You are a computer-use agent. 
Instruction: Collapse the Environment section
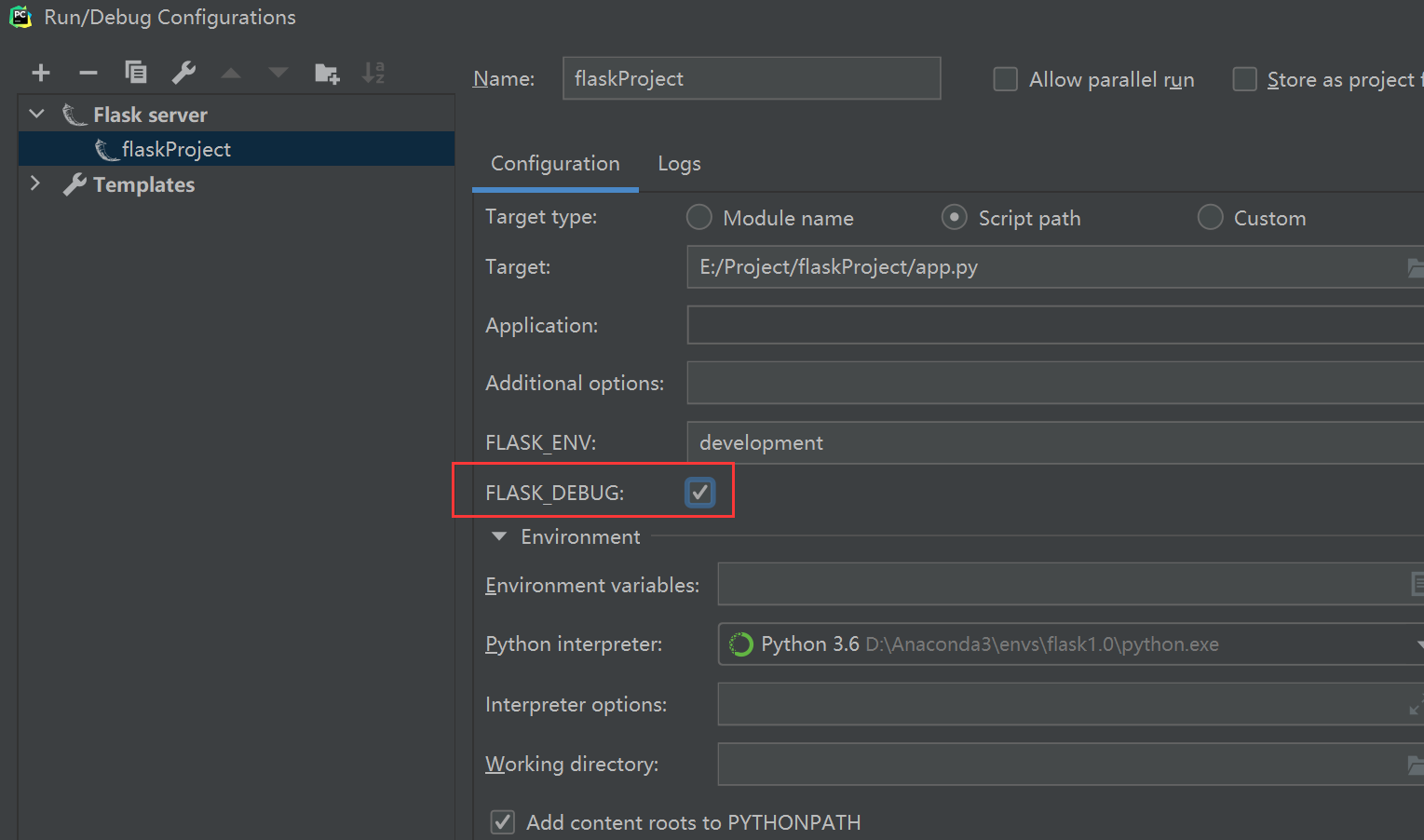coord(499,536)
